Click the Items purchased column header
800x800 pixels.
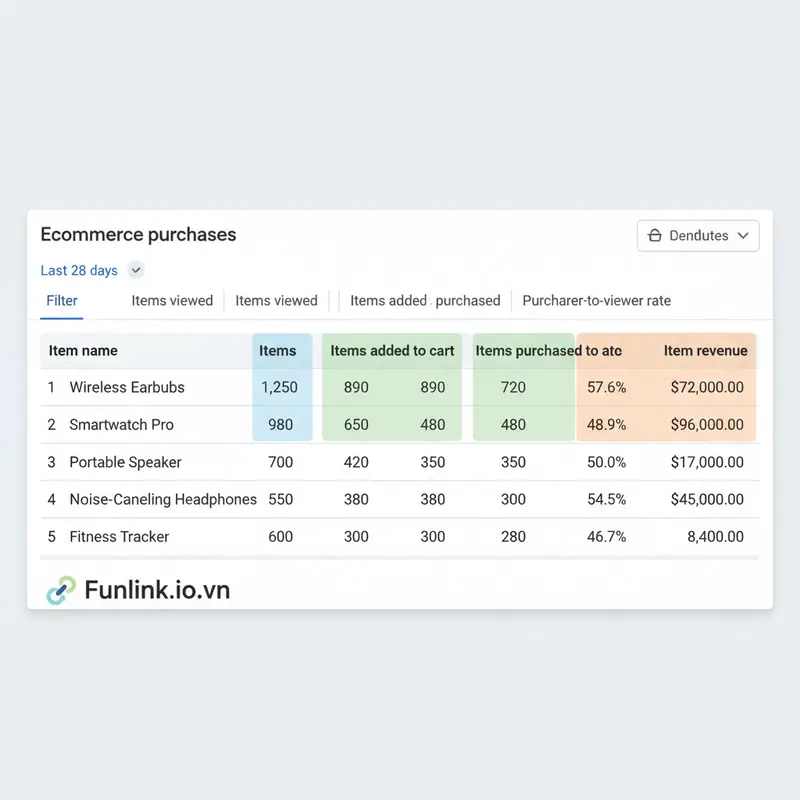coord(525,351)
